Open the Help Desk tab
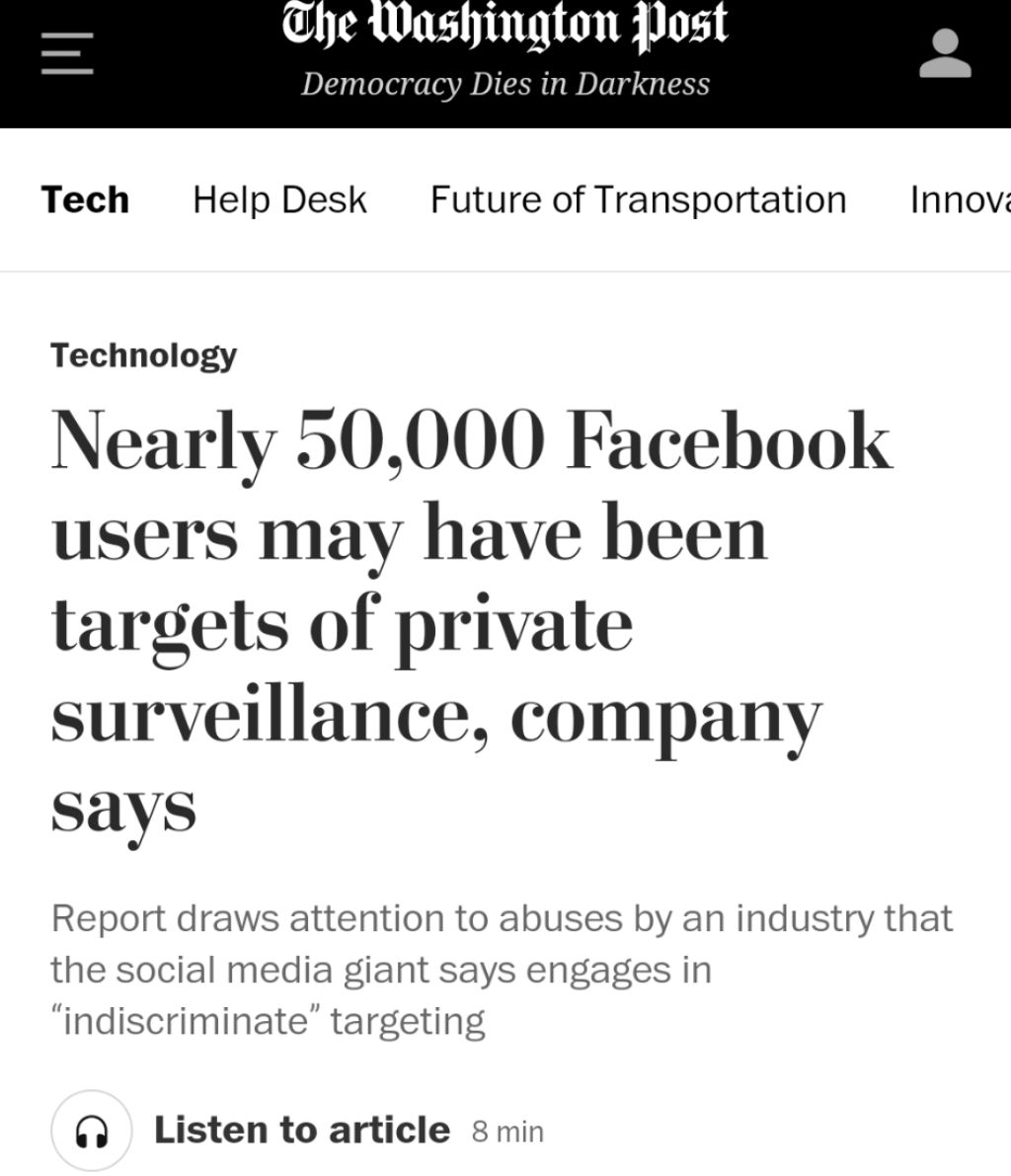This screenshot has width=1011, height=1176. pyautogui.click(x=279, y=199)
